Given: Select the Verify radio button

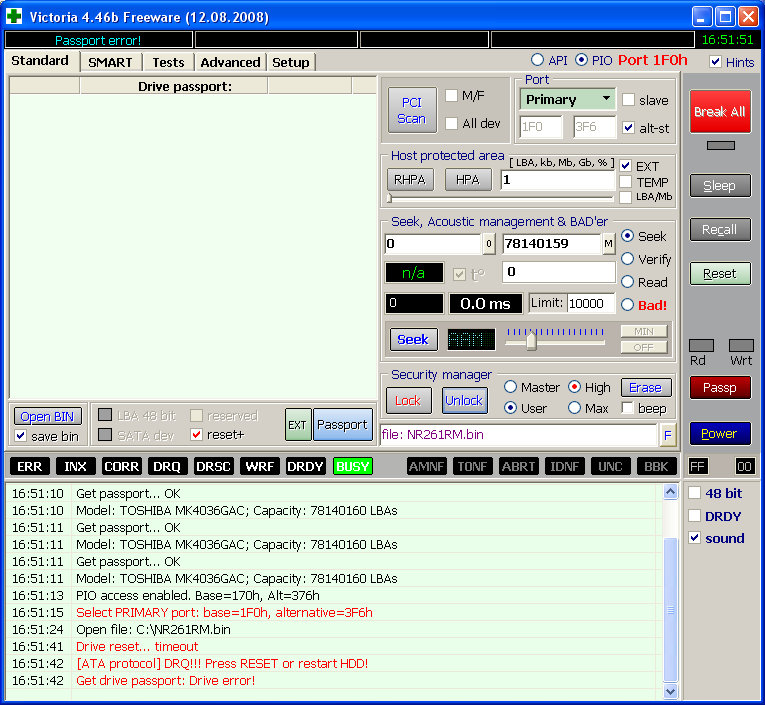Looking at the screenshot, I should [628, 259].
